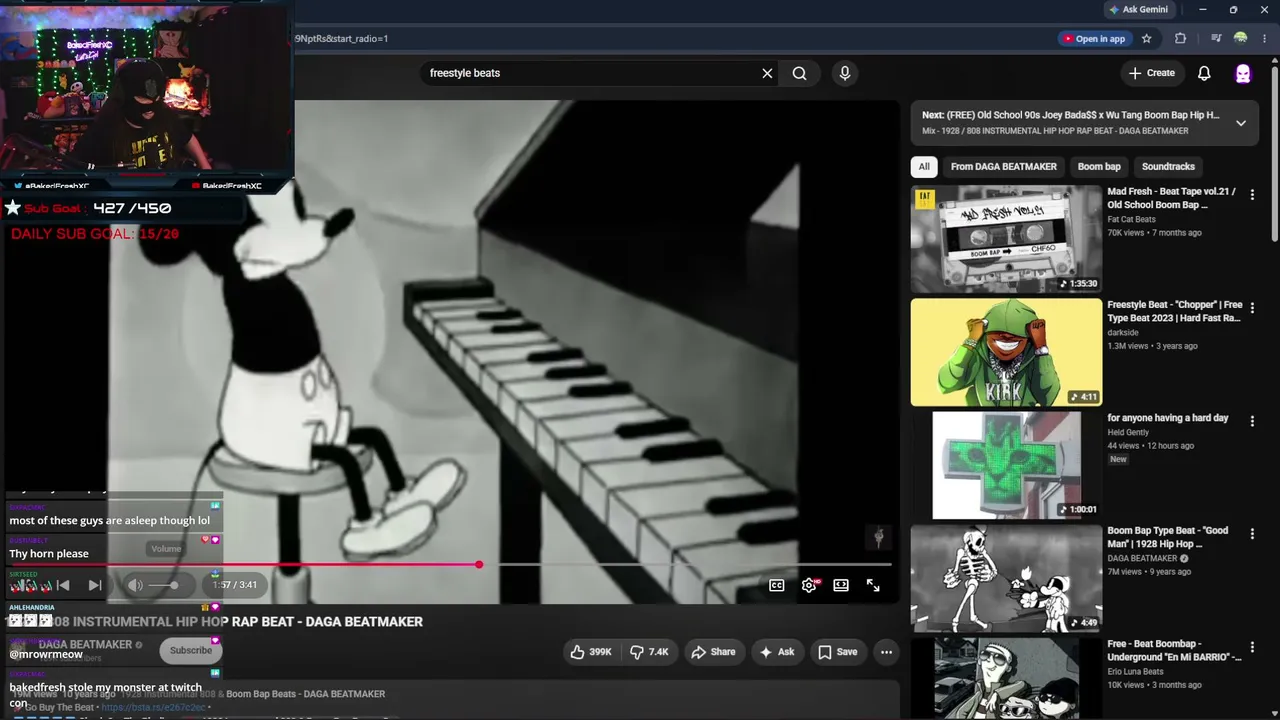Open the browser media controls icon
Image resolution: width=1280 pixels, height=720 pixels.
1216,39
